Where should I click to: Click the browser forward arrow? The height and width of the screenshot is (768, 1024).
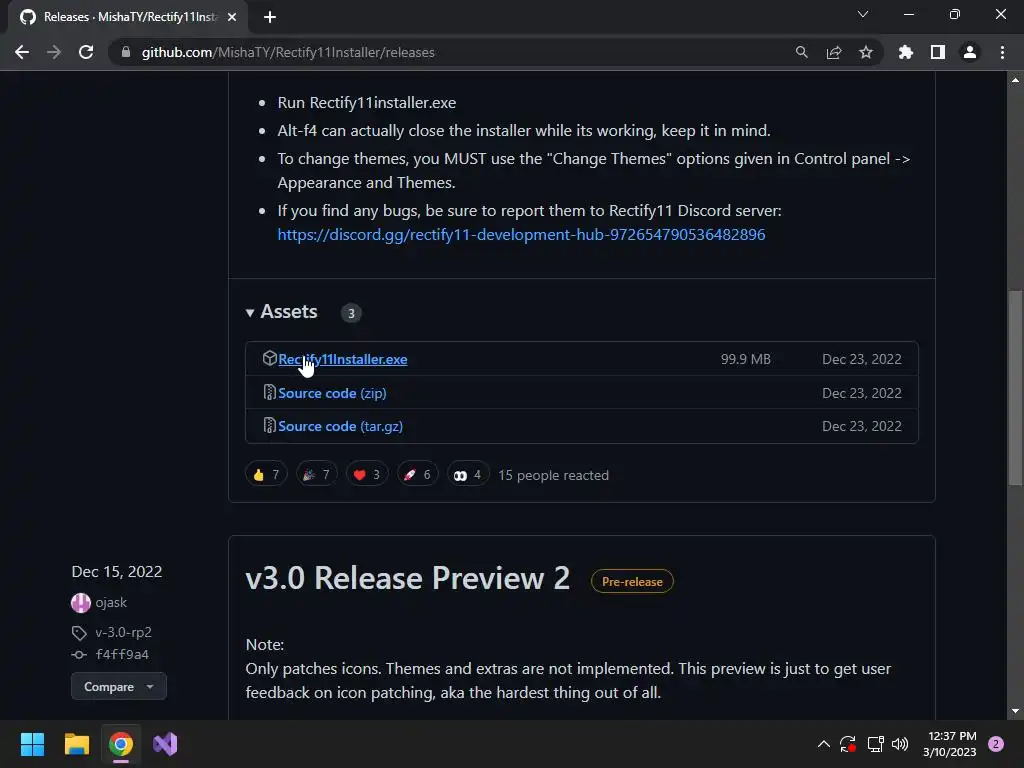[x=54, y=52]
